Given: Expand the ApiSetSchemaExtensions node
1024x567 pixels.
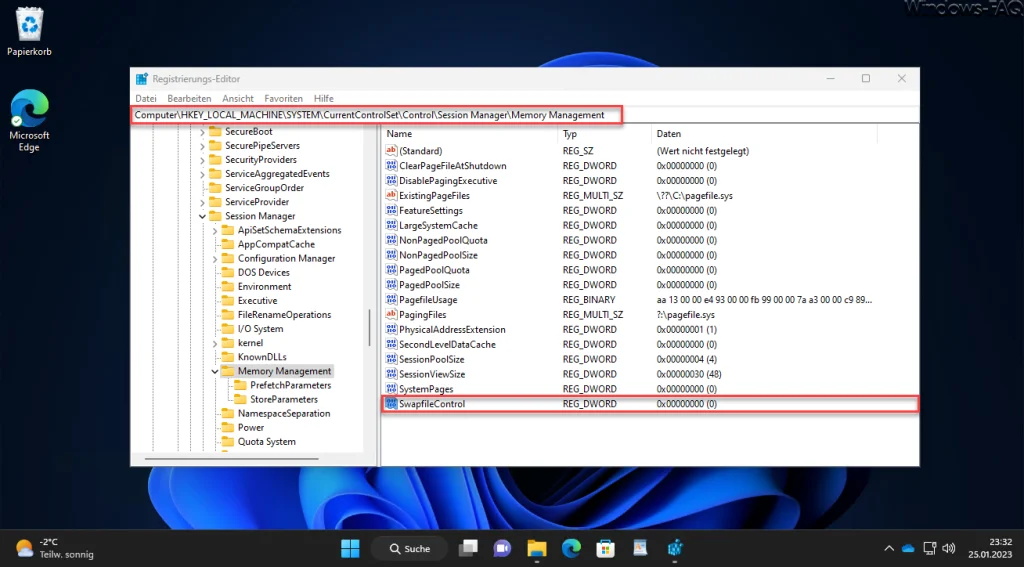Looking at the screenshot, I should pyautogui.click(x=215, y=231).
